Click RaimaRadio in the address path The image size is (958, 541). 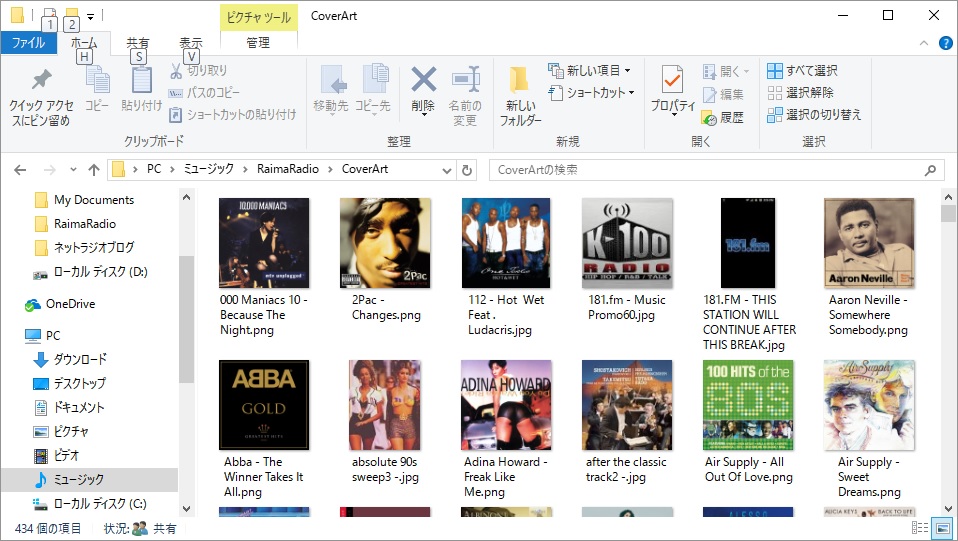[288, 169]
